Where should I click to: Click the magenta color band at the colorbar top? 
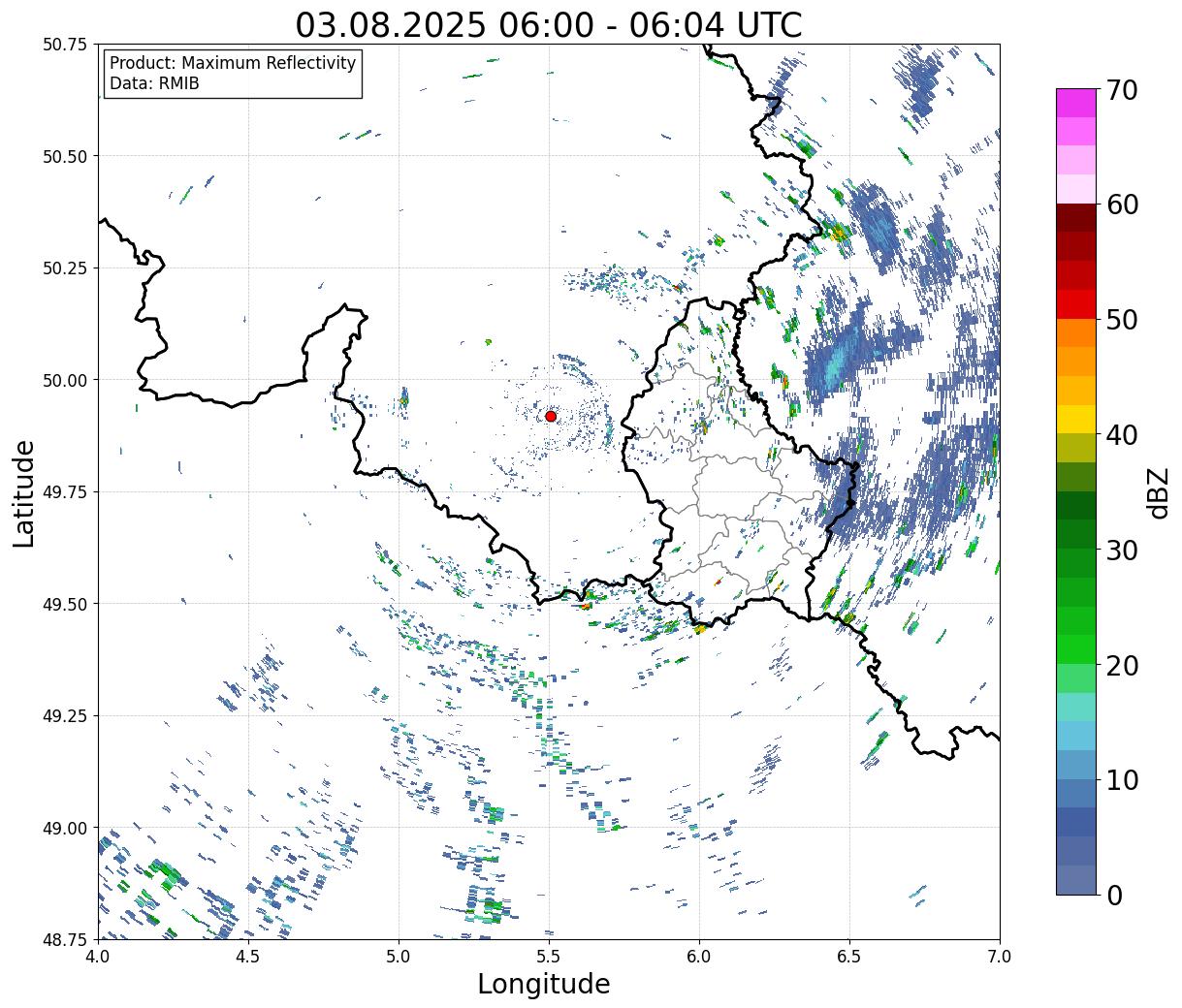1075,103
